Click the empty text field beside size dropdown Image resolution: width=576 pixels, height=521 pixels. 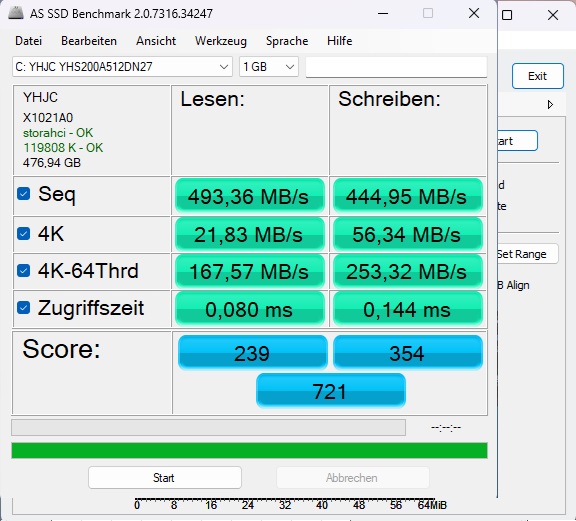pyautogui.click(x=396, y=67)
